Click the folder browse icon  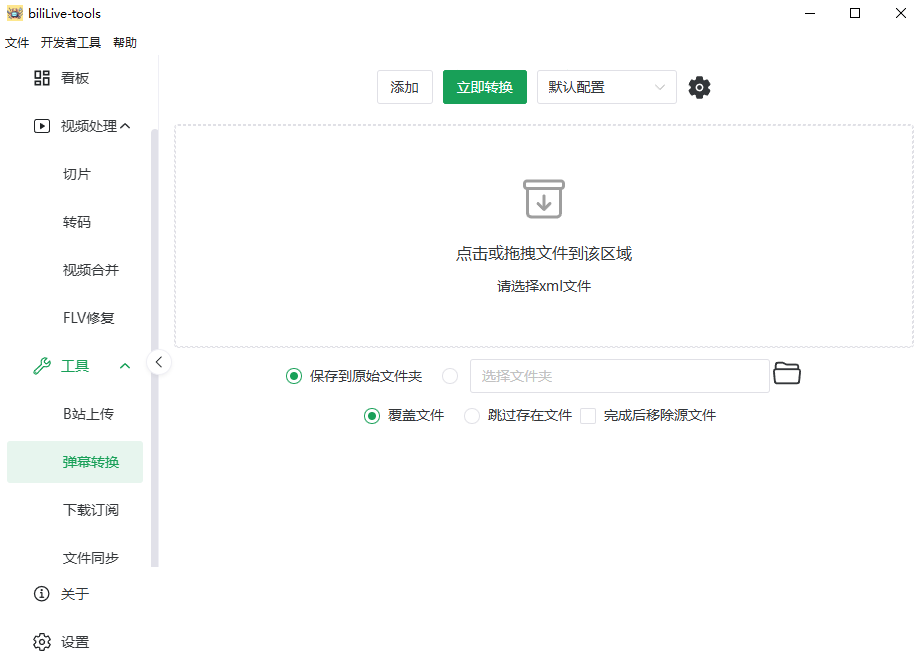pos(787,373)
